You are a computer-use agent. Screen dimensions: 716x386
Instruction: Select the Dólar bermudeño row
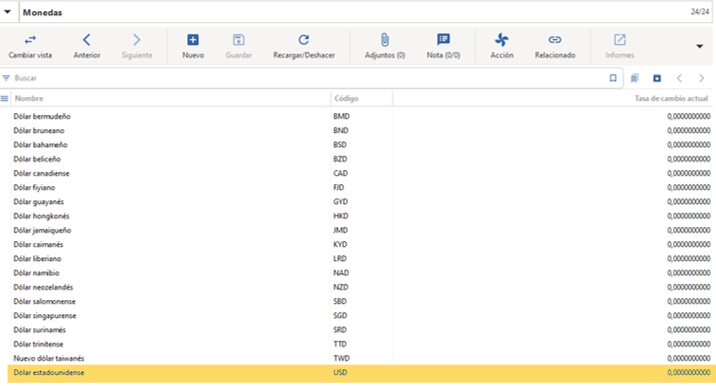360,116
